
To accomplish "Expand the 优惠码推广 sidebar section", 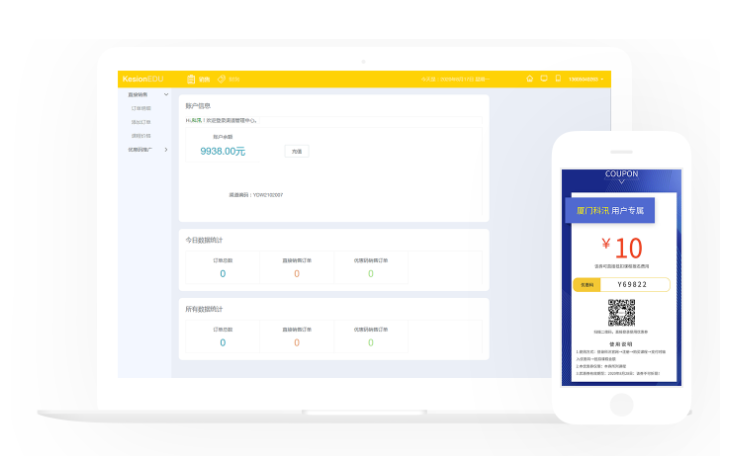I will point(166,149).
